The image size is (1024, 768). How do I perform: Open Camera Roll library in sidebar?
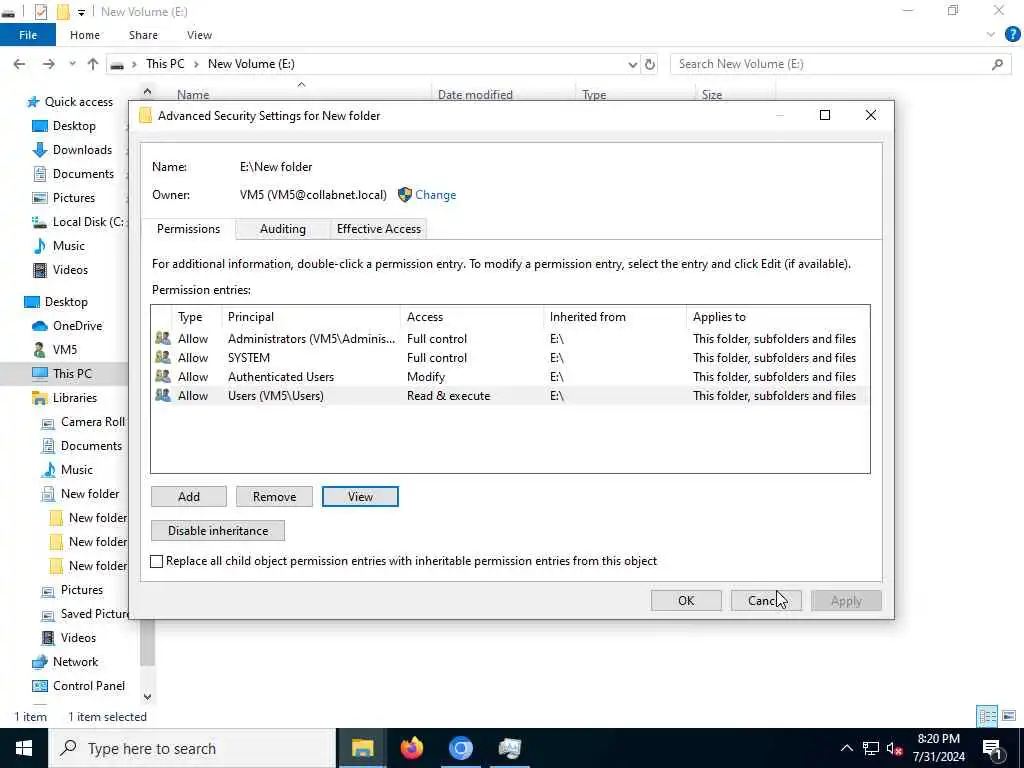pos(93,422)
